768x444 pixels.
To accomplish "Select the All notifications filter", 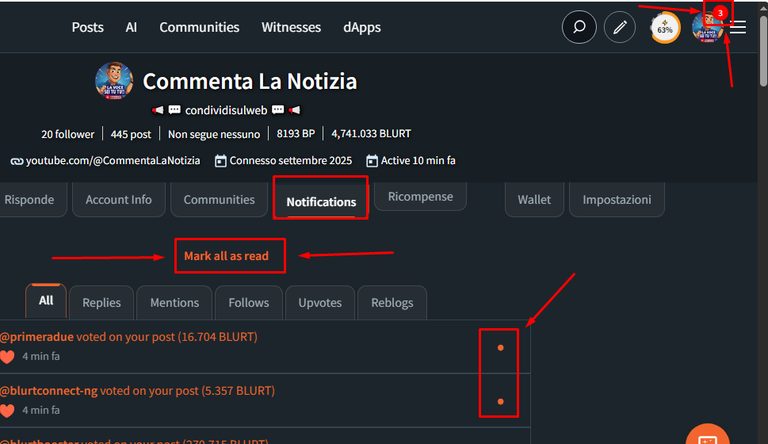I will click(46, 301).
